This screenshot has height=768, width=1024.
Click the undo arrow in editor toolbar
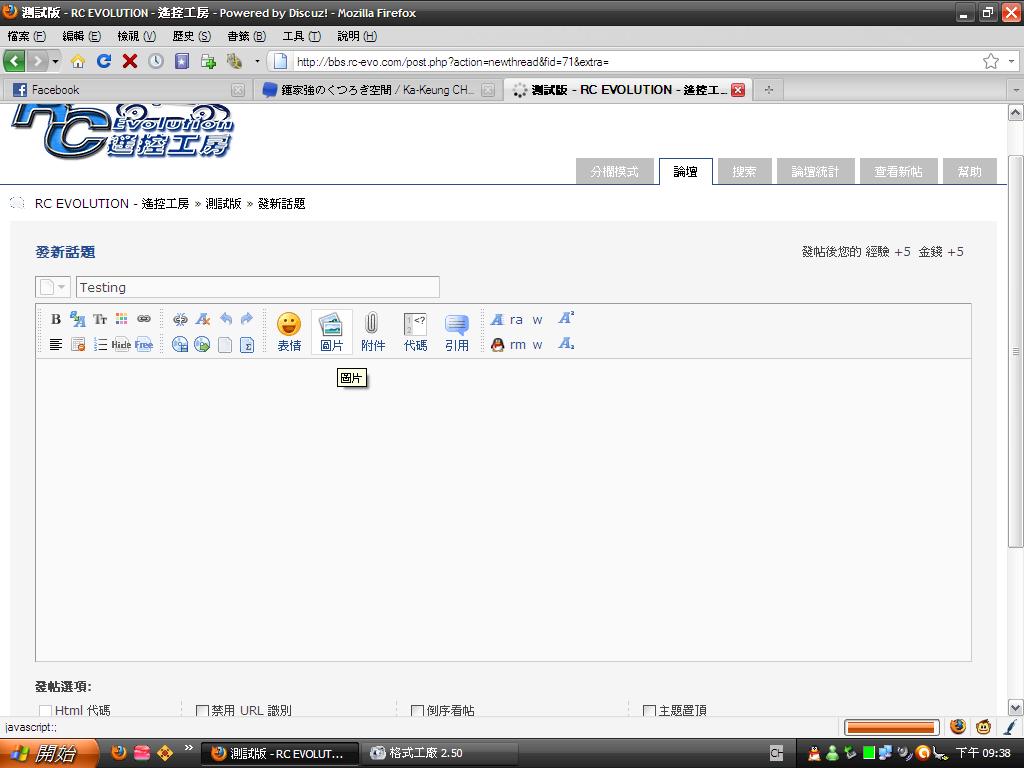226,320
